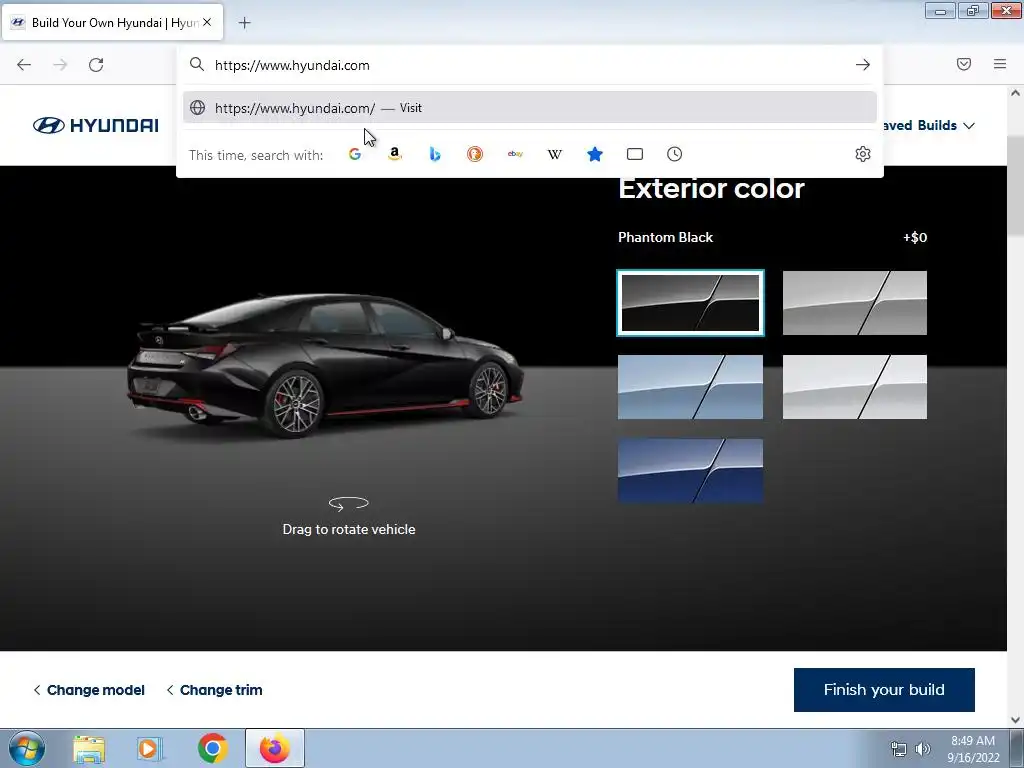The height and width of the screenshot is (768, 1024).
Task: Open Google Chrome from taskbar
Action: click(212, 748)
